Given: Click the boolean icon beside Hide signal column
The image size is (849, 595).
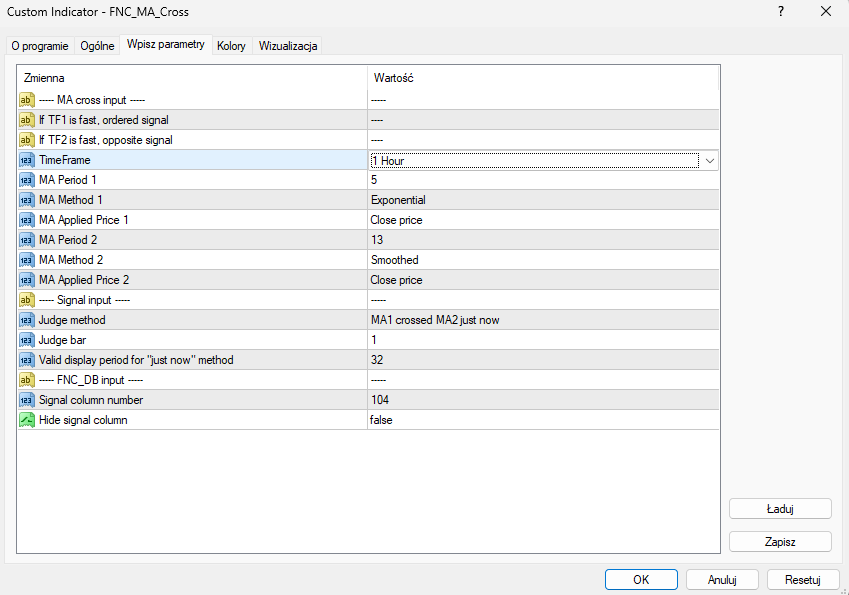Looking at the screenshot, I should (27, 420).
